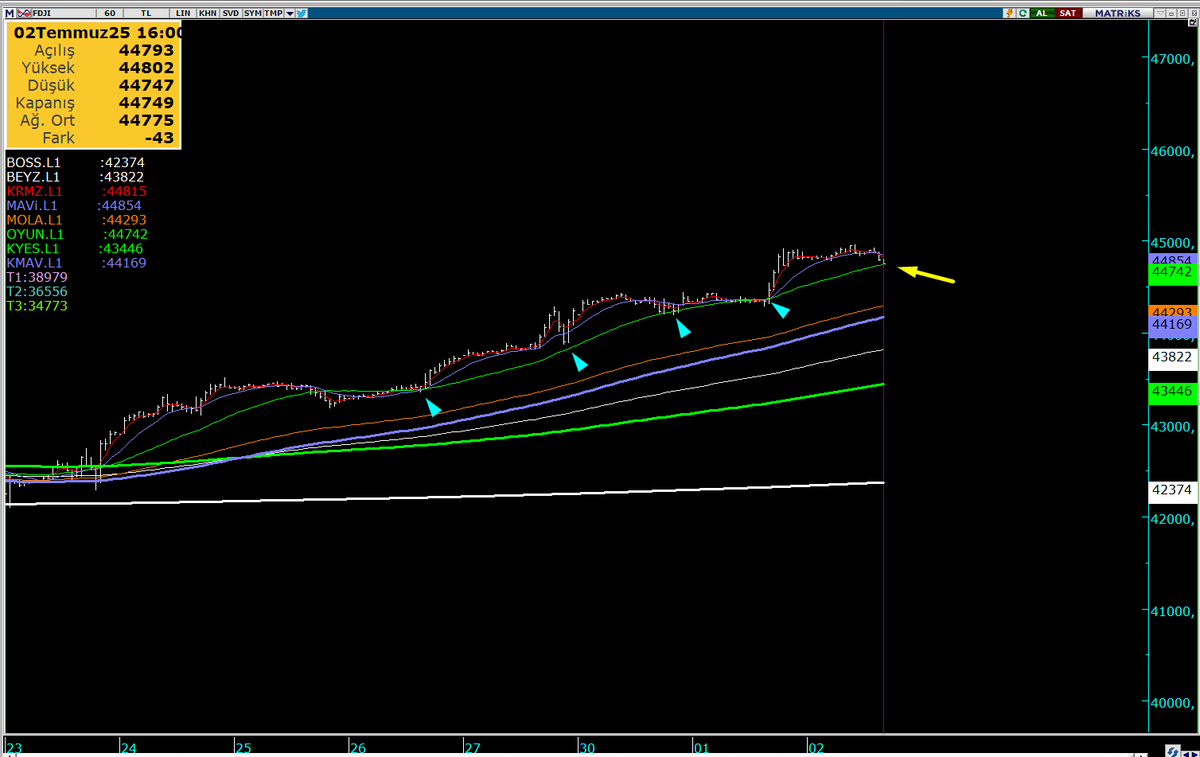Toggle the KHN toolbar button
1200x757 pixels.
[207, 13]
